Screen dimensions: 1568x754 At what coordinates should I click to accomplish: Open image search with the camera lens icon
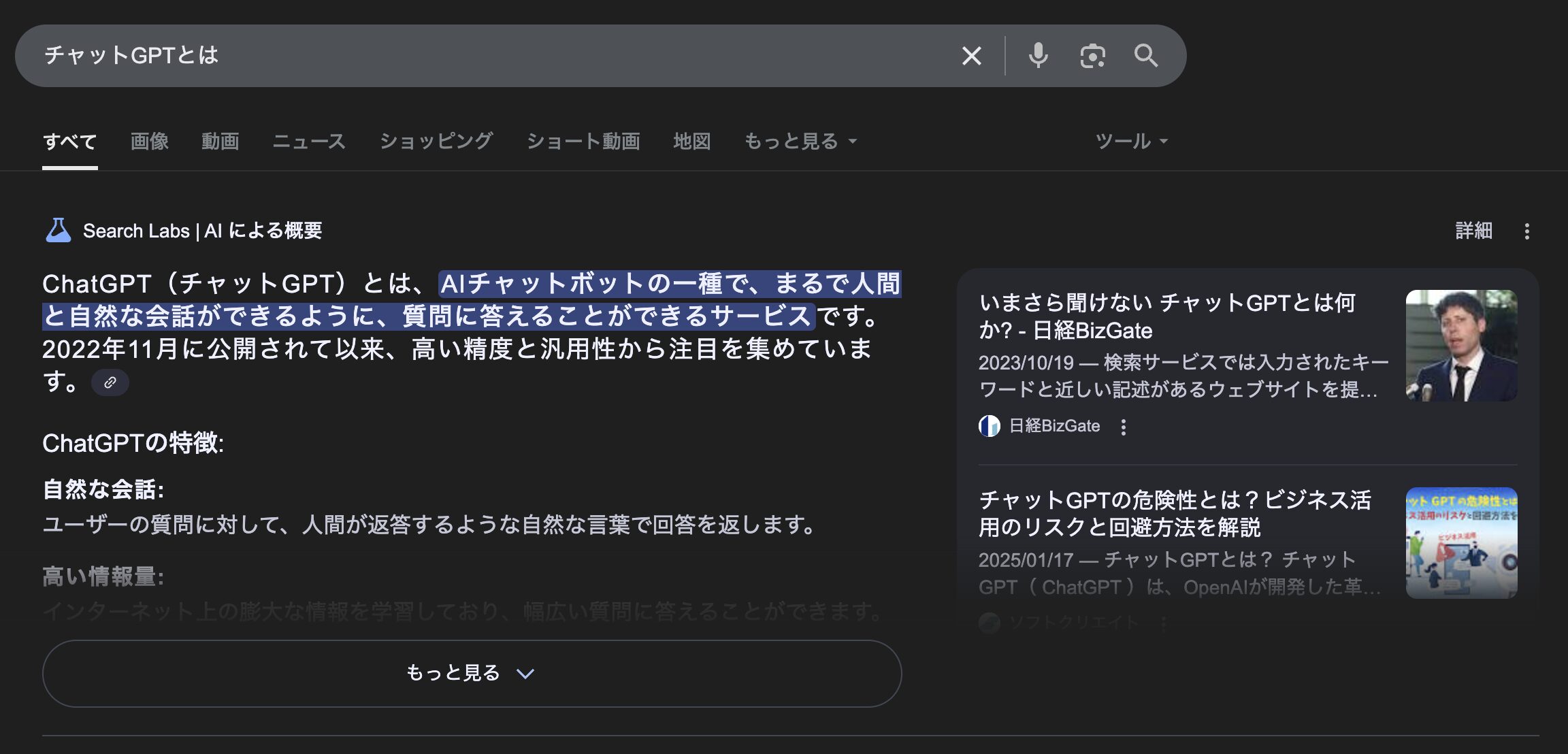pos(1092,56)
